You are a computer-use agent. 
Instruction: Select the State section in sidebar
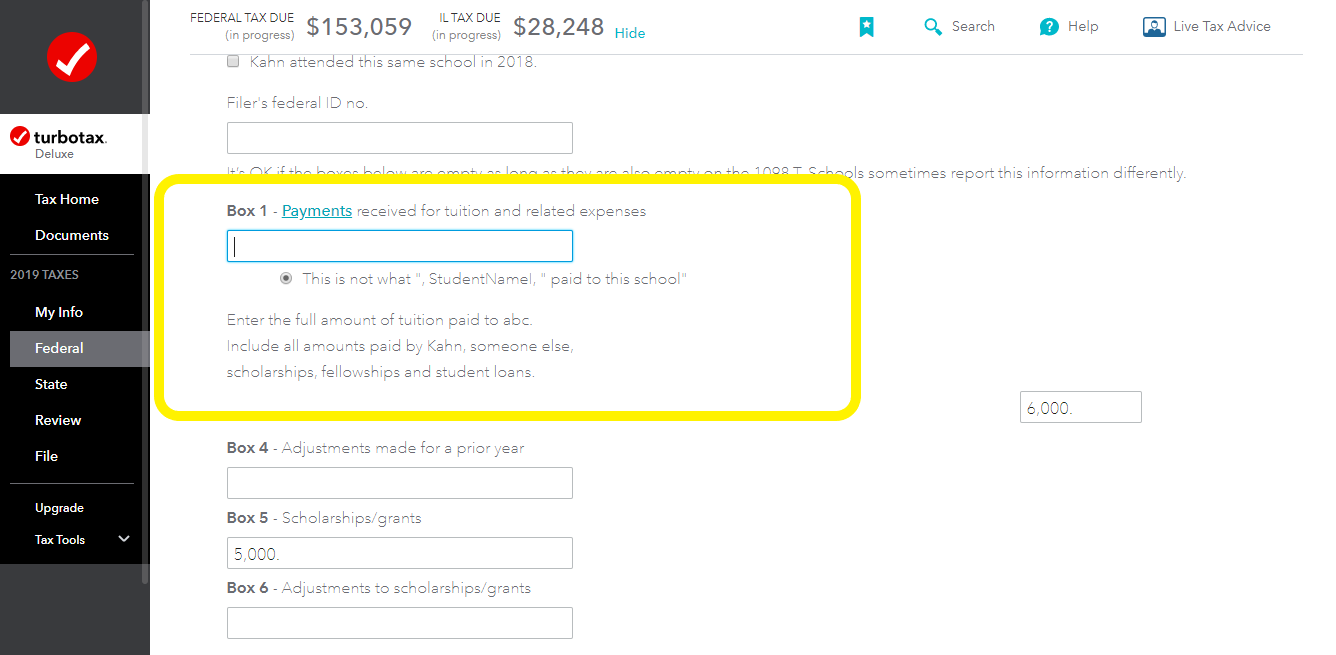click(x=51, y=384)
